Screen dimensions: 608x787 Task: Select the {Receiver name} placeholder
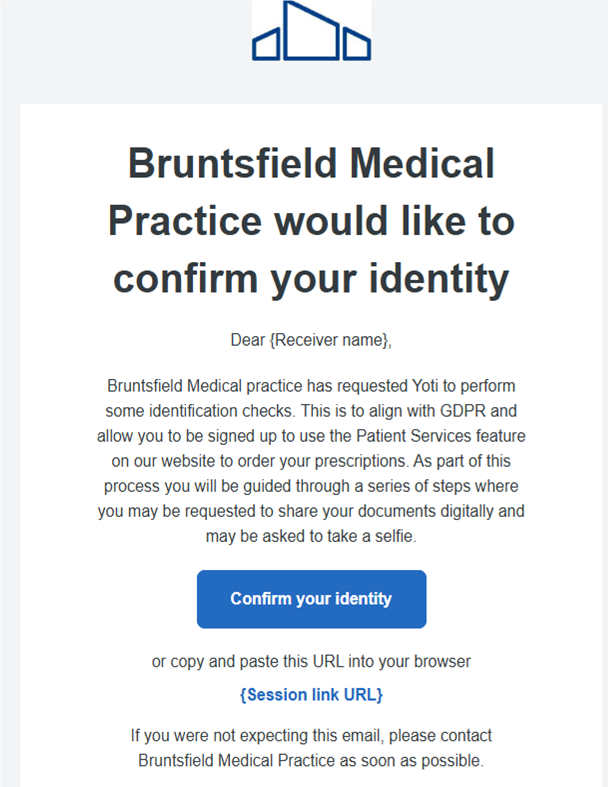[x=328, y=340]
